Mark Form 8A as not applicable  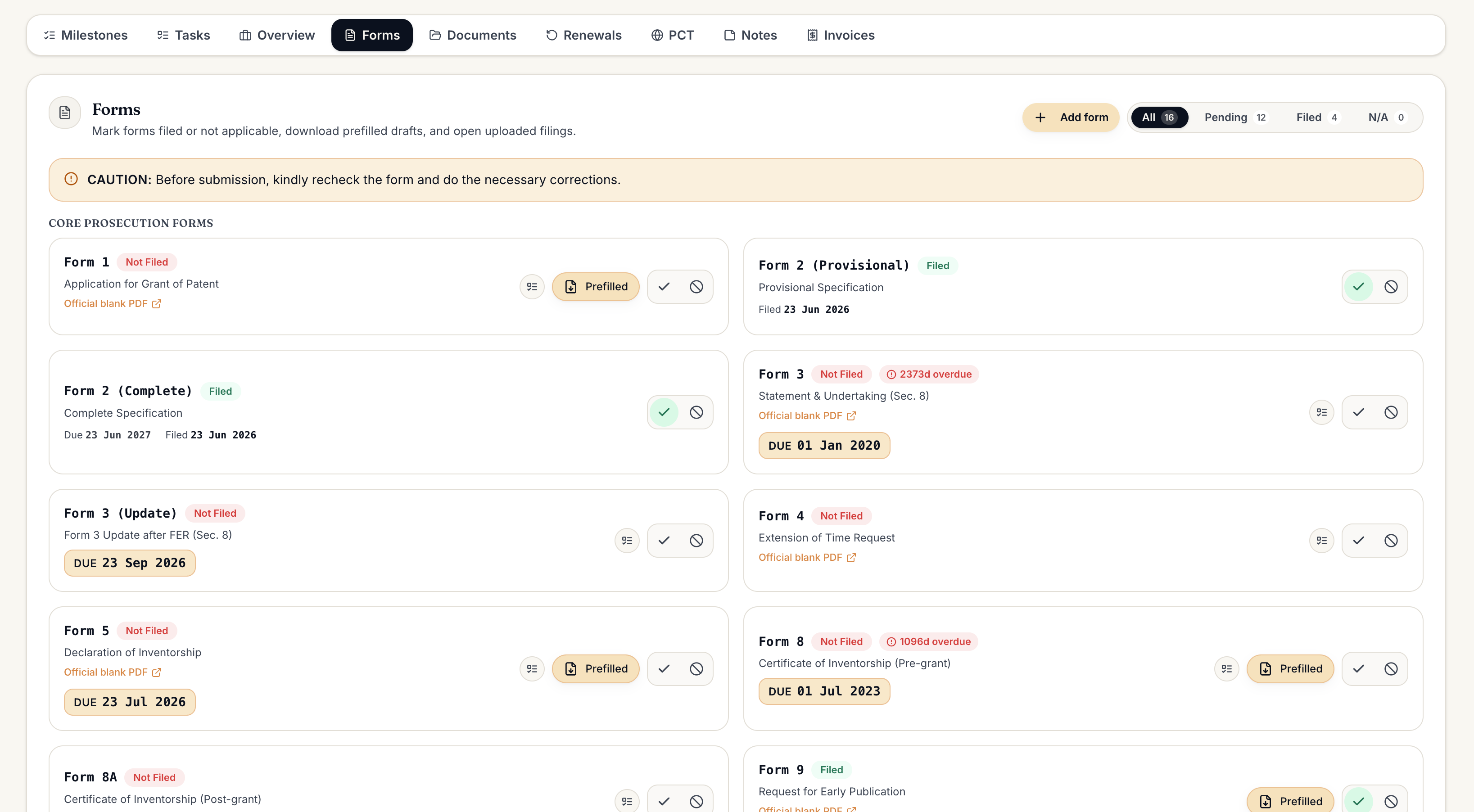pyautogui.click(x=696, y=801)
